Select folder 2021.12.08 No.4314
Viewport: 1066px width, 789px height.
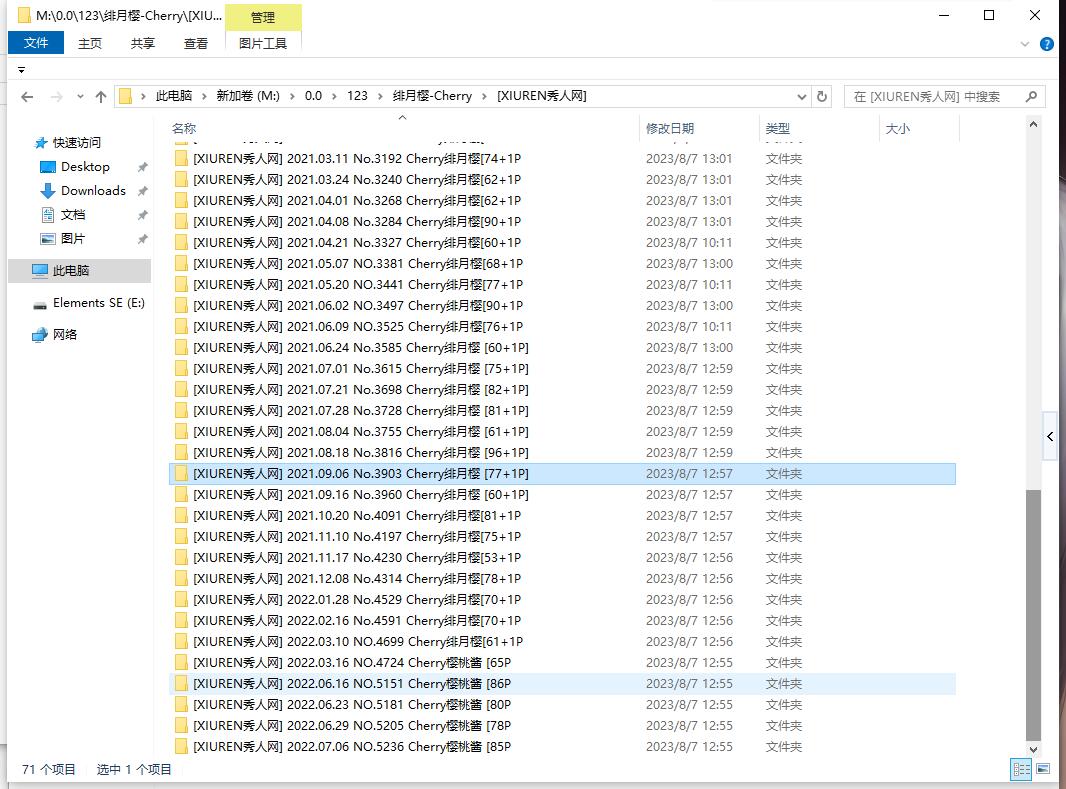[x=562, y=578]
